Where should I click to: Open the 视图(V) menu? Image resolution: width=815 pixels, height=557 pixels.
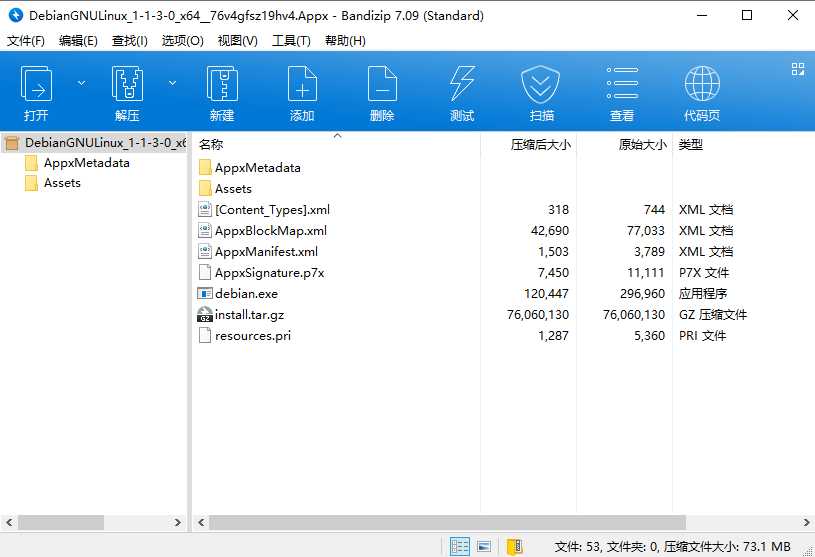tap(238, 41)
